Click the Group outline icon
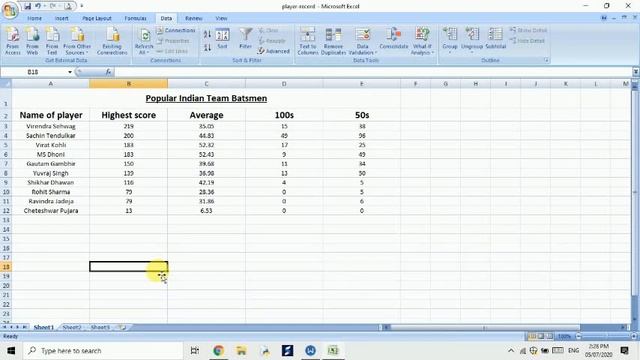The image size is (640, 360). click(450, 40)
